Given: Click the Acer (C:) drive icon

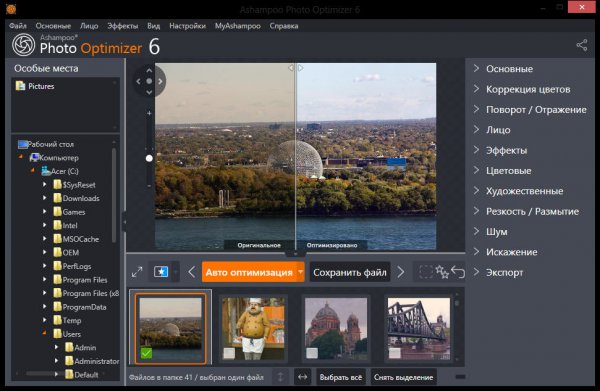Looking at the screenshot, I should coord(46,171).
